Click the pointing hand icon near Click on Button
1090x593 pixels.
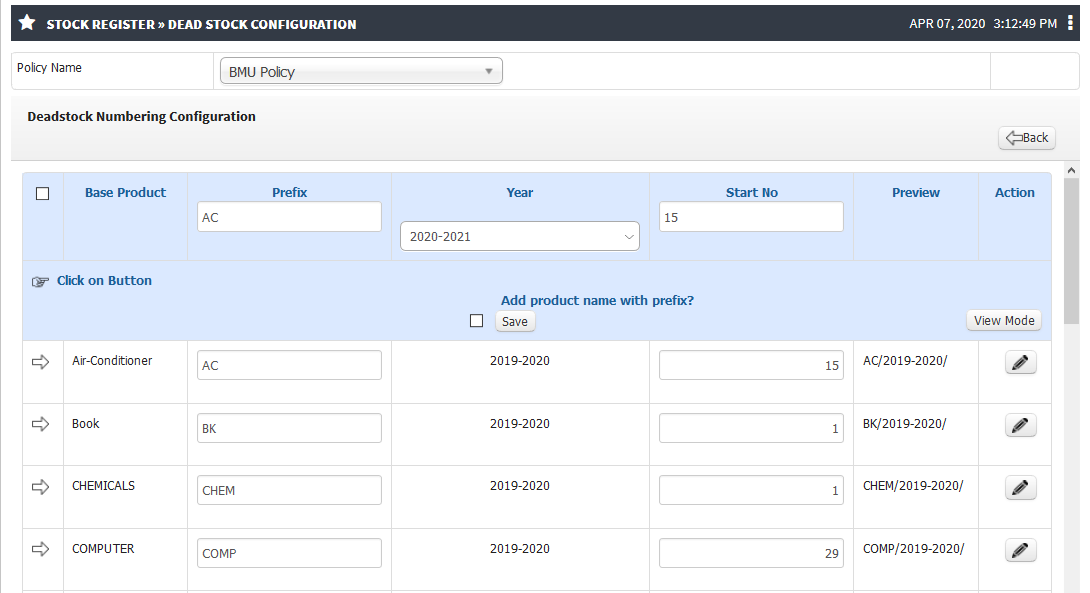click(40, 282)
